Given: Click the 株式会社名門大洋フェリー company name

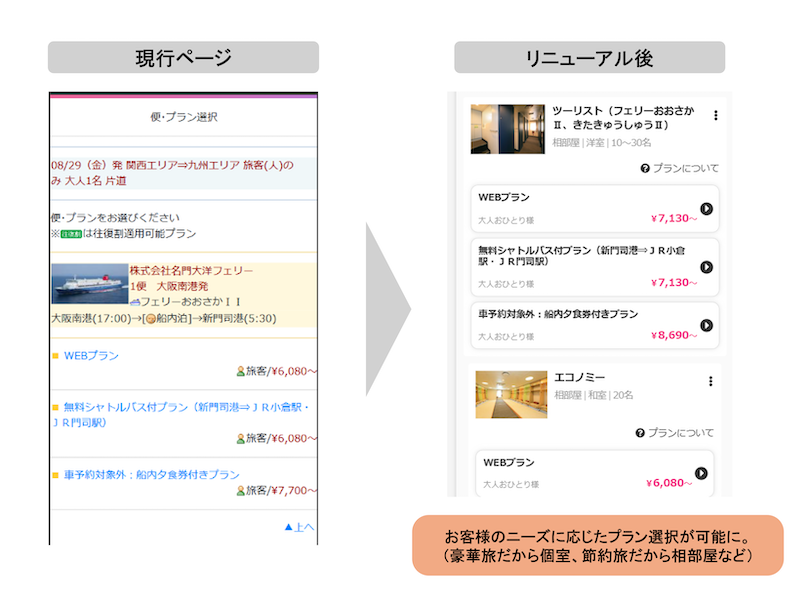Looking at the screenshot, I should 191,270.
